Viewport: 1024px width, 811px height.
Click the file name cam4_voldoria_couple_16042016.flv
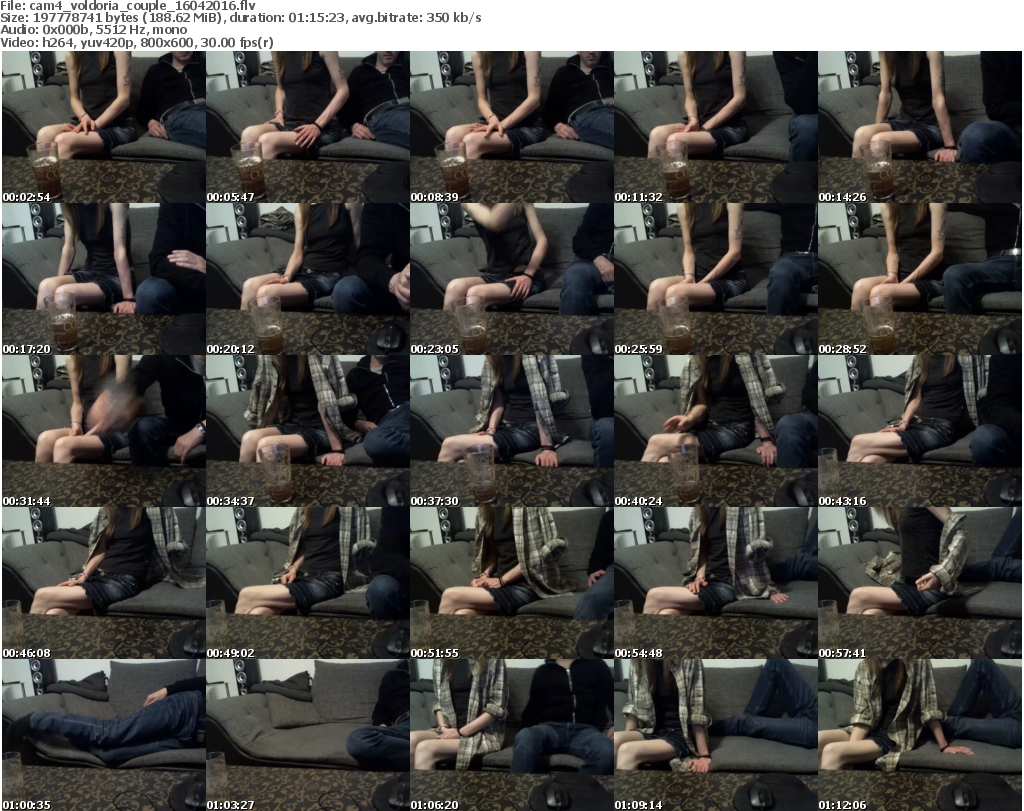pos(142,6)
